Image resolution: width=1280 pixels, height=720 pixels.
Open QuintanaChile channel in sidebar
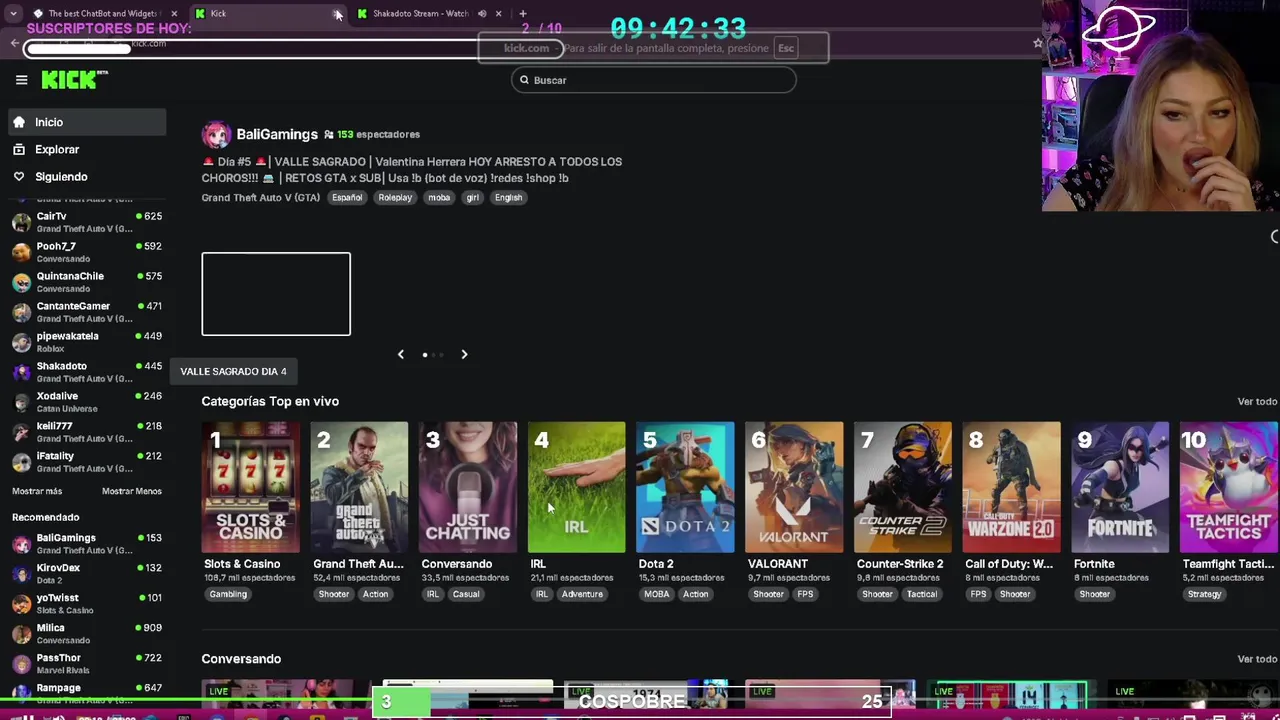click(87, 282)
